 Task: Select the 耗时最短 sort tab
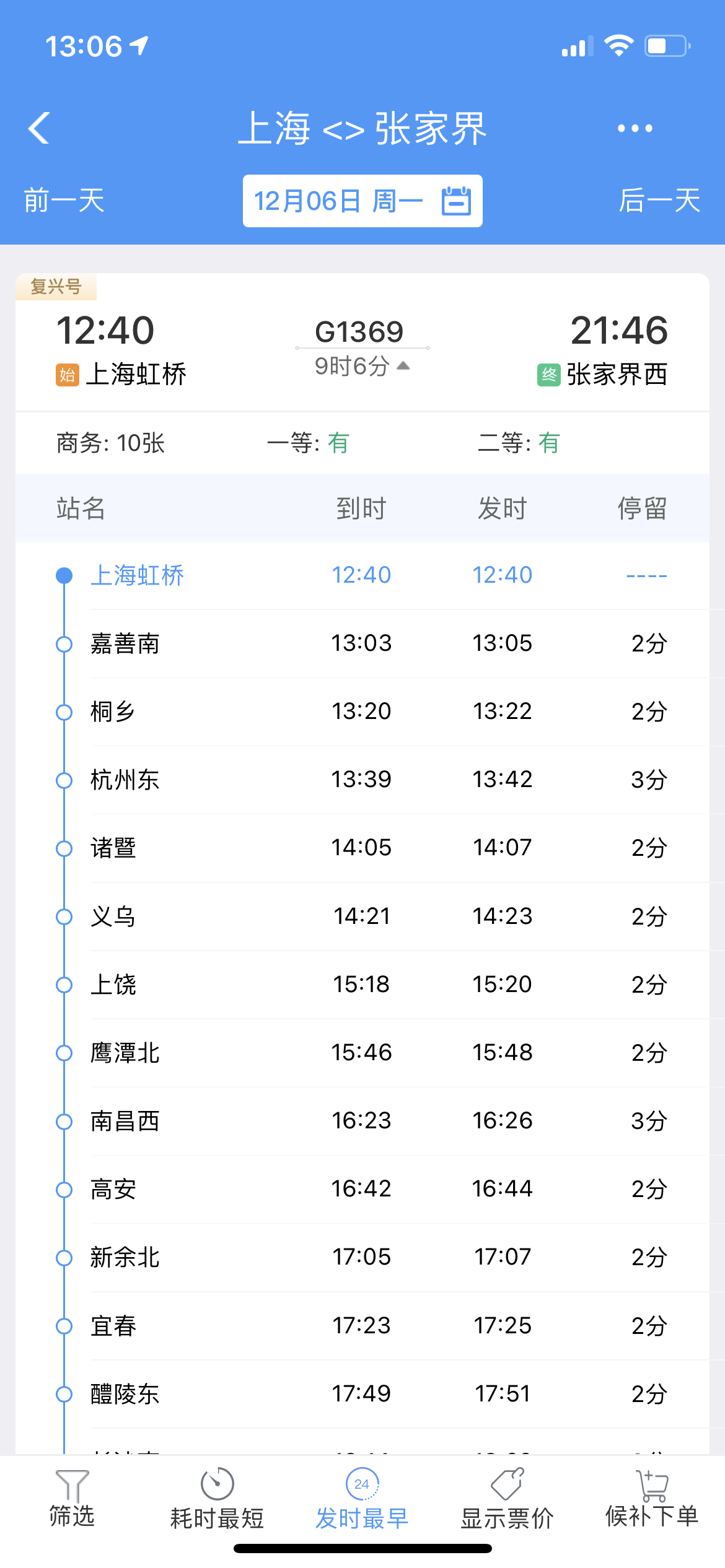click(x=217, y=1518)
